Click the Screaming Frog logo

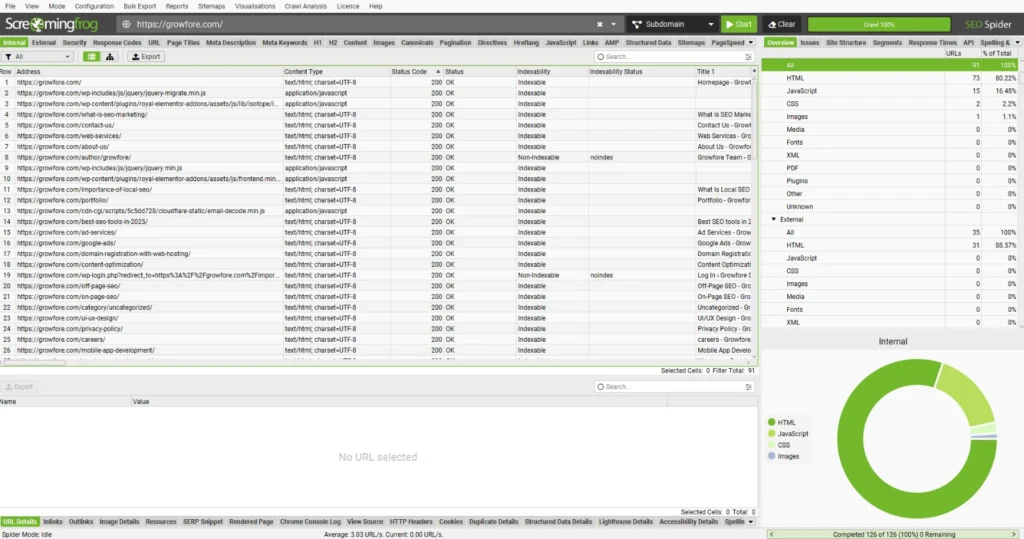point(52,24)
